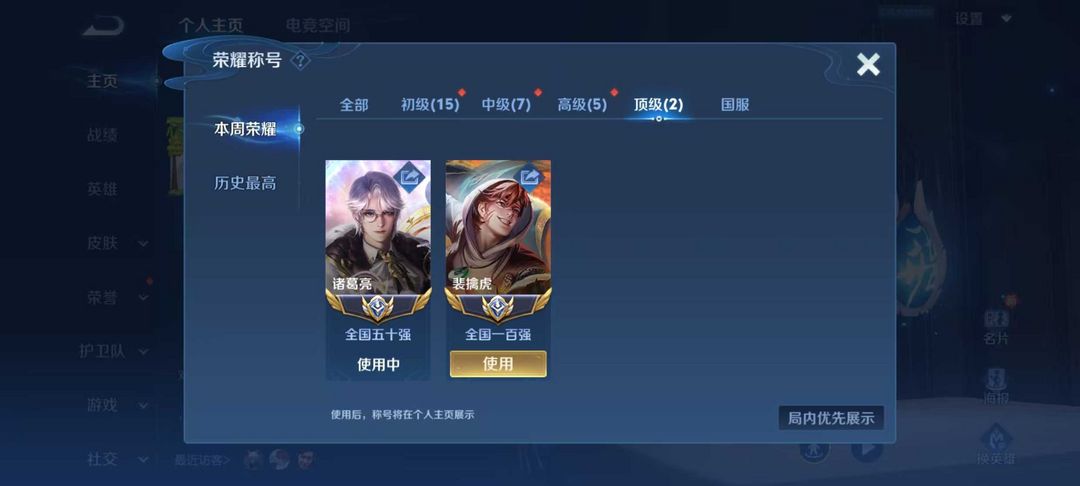Screen dimensions: 1080x486
Task: Expand the 荣誉 sidebar menu
Action: 117,297
